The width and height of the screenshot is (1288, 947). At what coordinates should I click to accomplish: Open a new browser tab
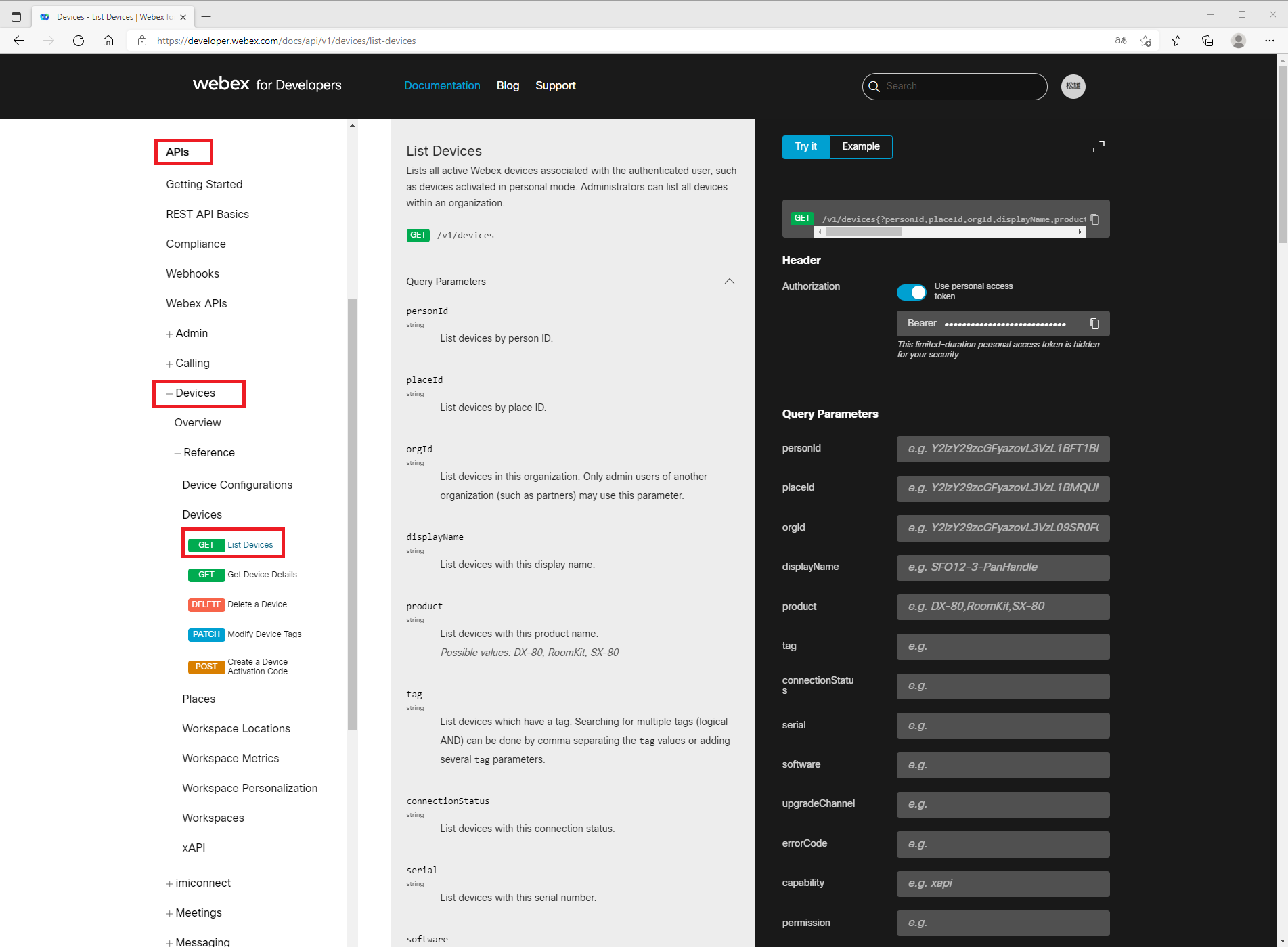coord(206,17)
